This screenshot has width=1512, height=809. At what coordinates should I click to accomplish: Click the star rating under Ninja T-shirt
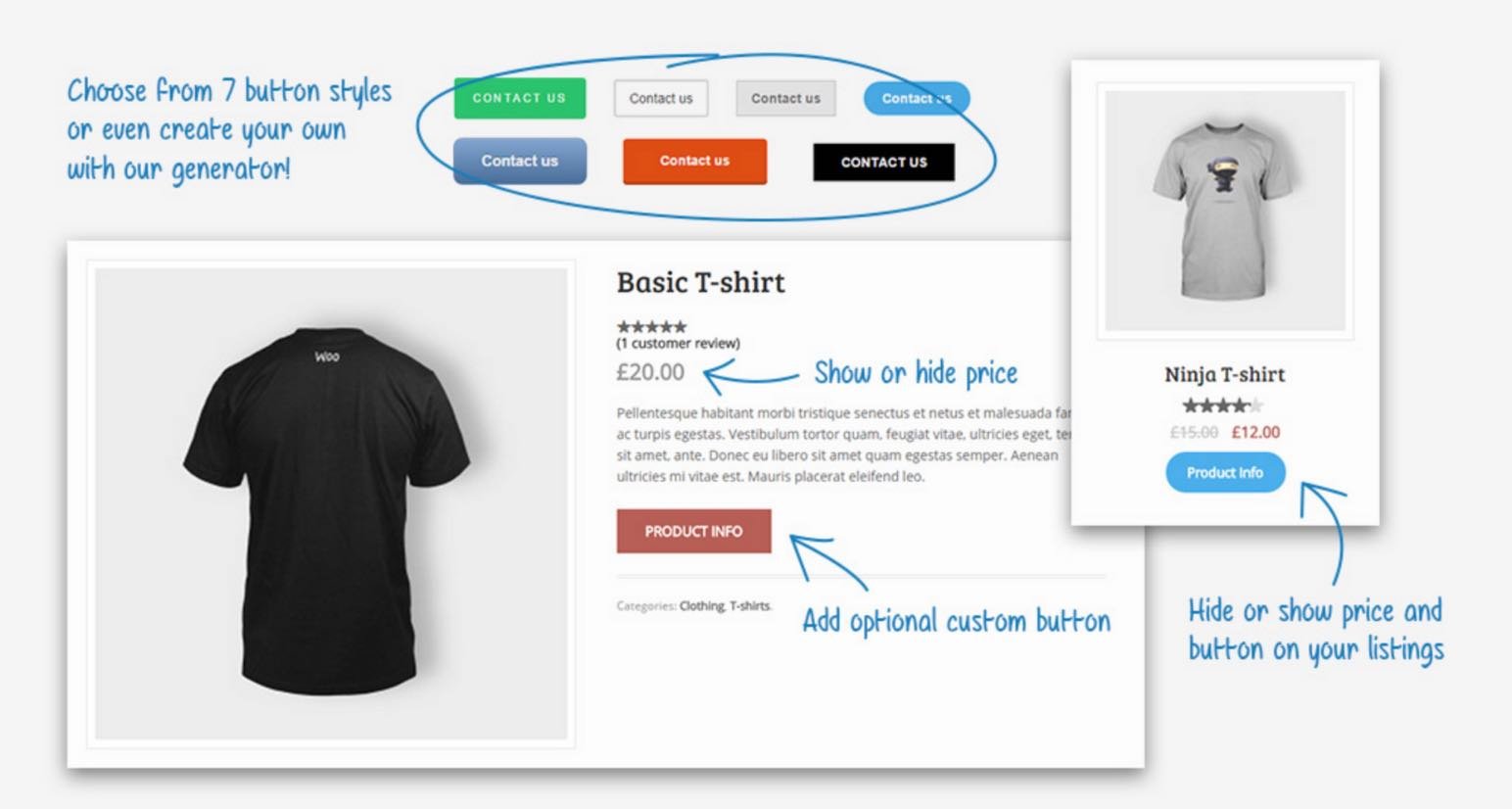(x=1223, y=404)
